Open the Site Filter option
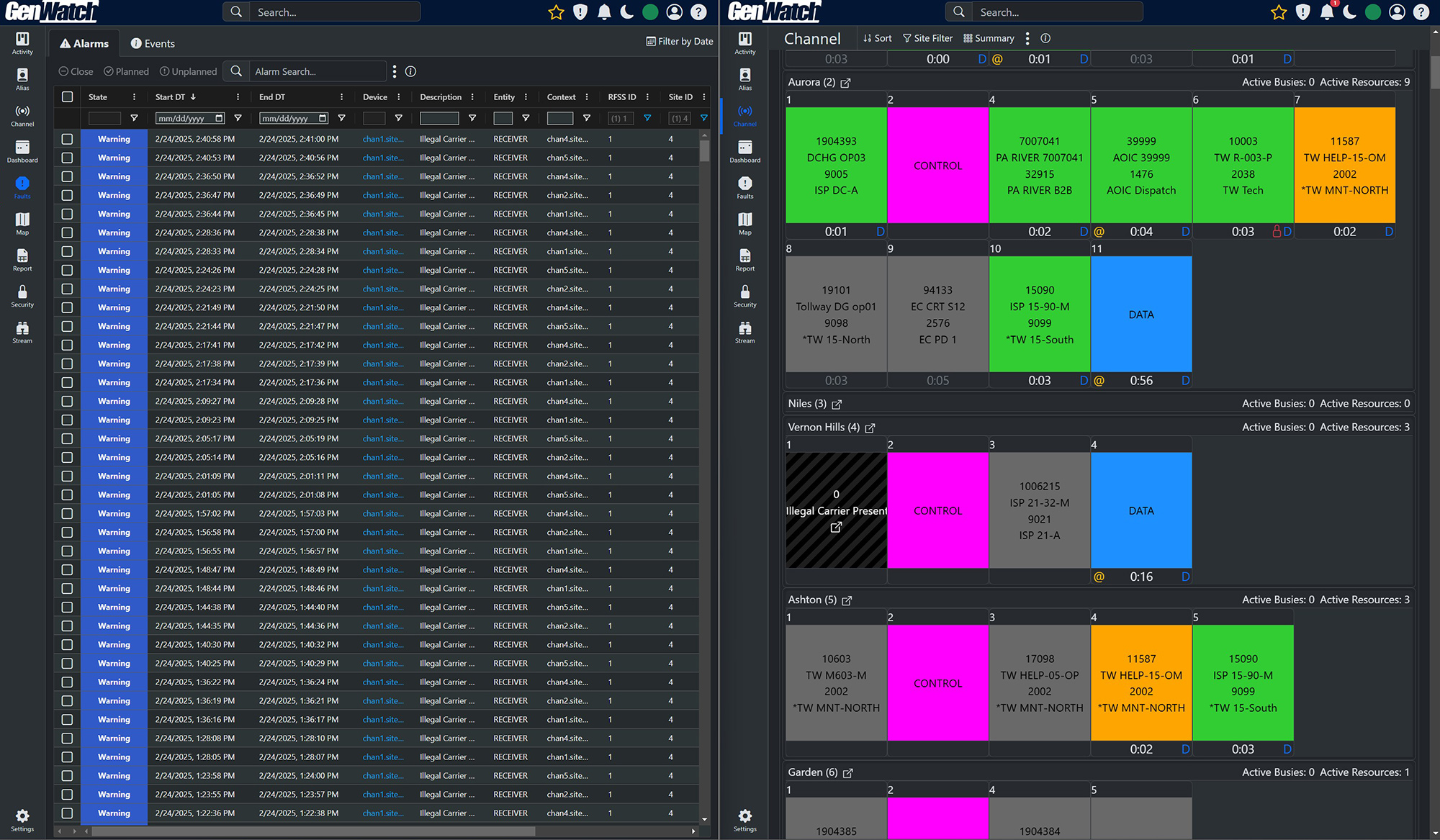This screenshot has width=1440, height=840. [927, 38]
